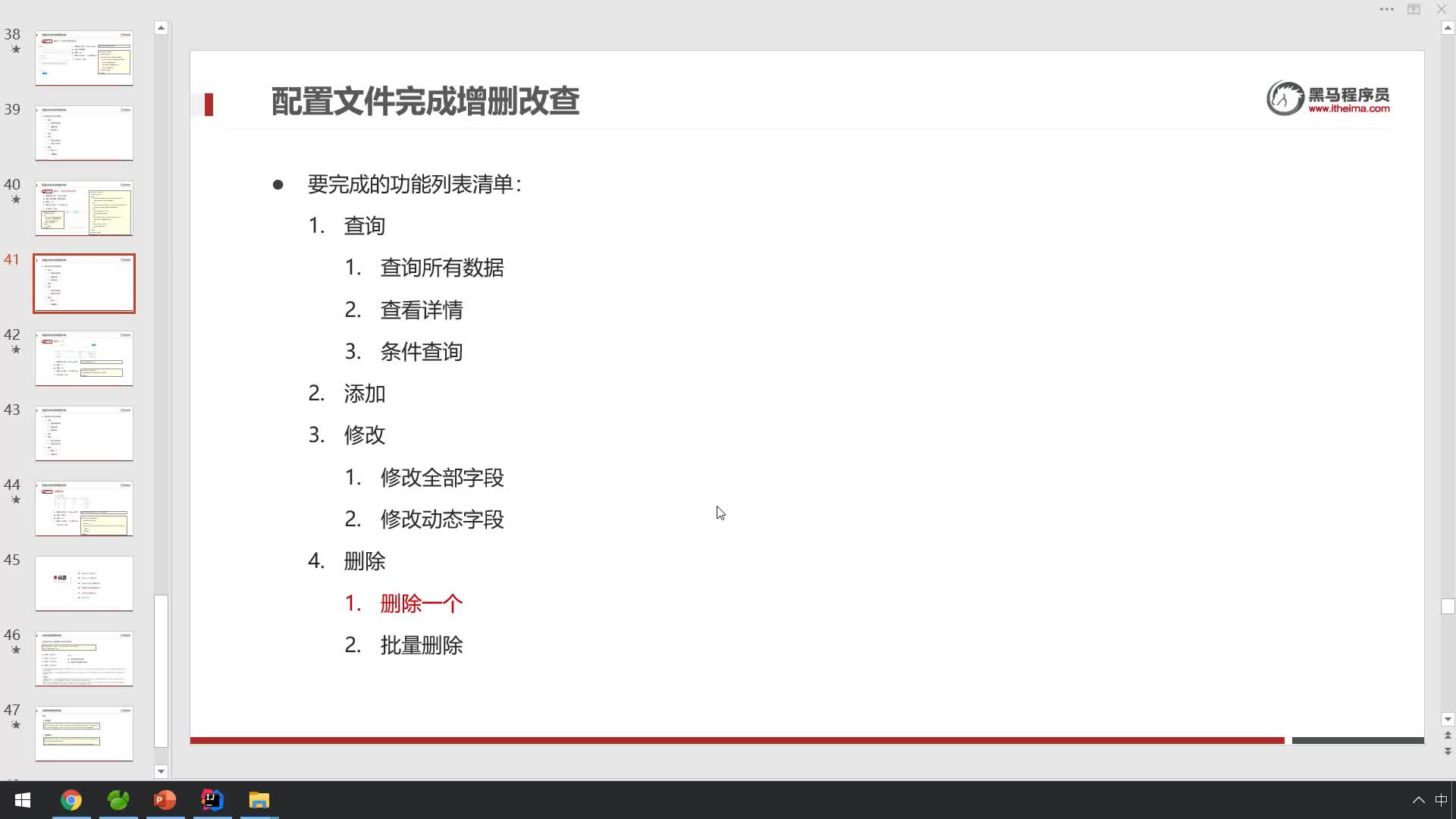1456x819 pixels.
Task: Select slide 45 thumbnail
Action: [x=84, y=583]
